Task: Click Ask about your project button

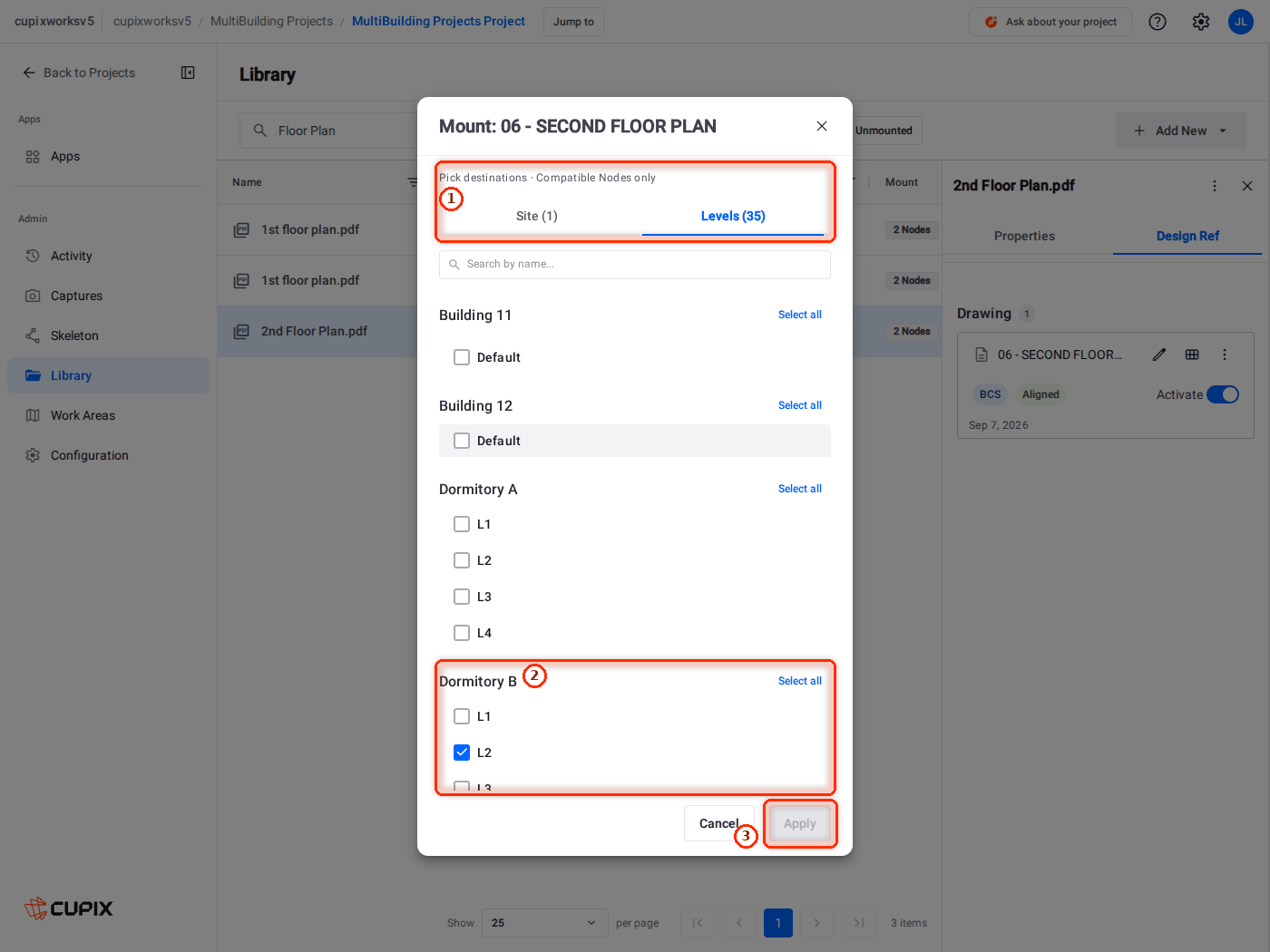Action: tap(1050, 22)
